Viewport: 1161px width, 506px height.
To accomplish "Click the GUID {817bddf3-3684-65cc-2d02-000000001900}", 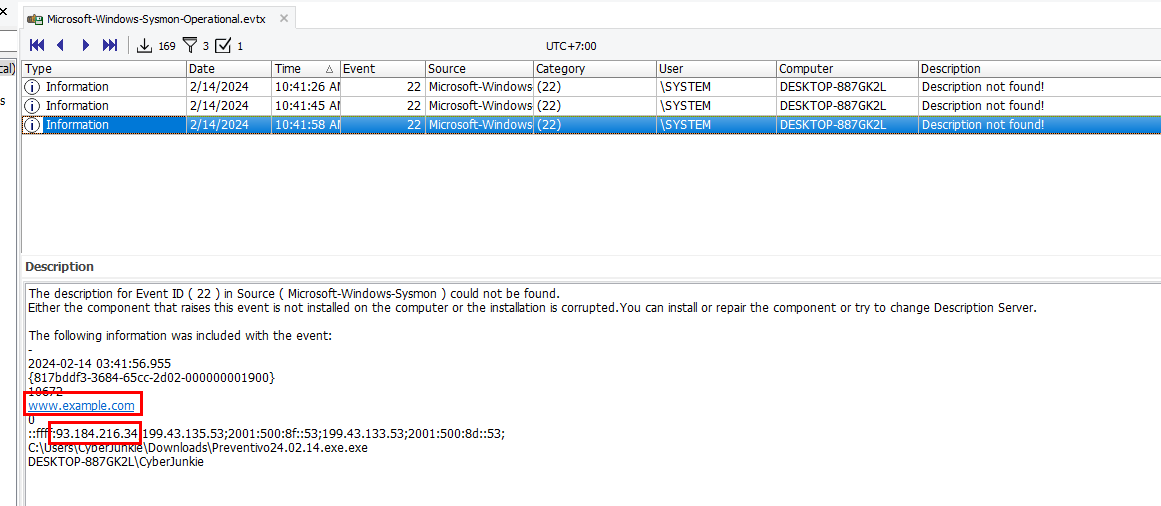I will coord(151,378).
